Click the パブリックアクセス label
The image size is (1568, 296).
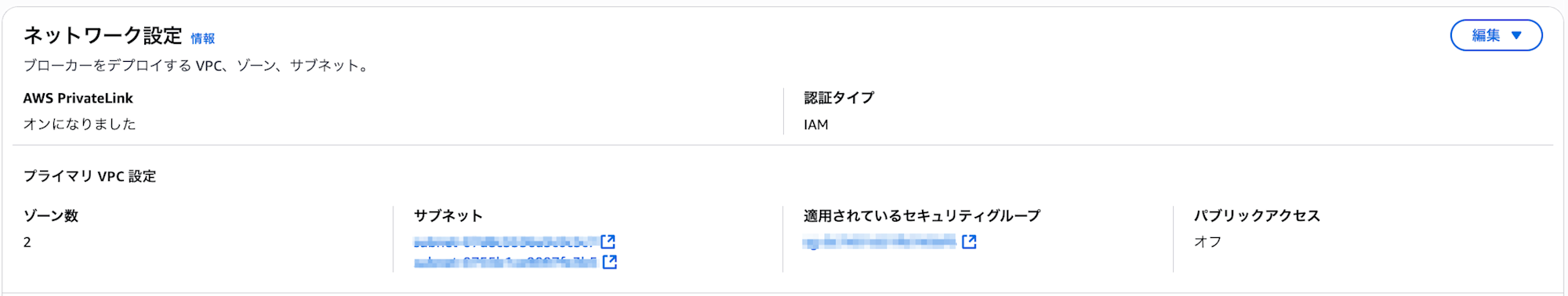tap(1258, 215)
